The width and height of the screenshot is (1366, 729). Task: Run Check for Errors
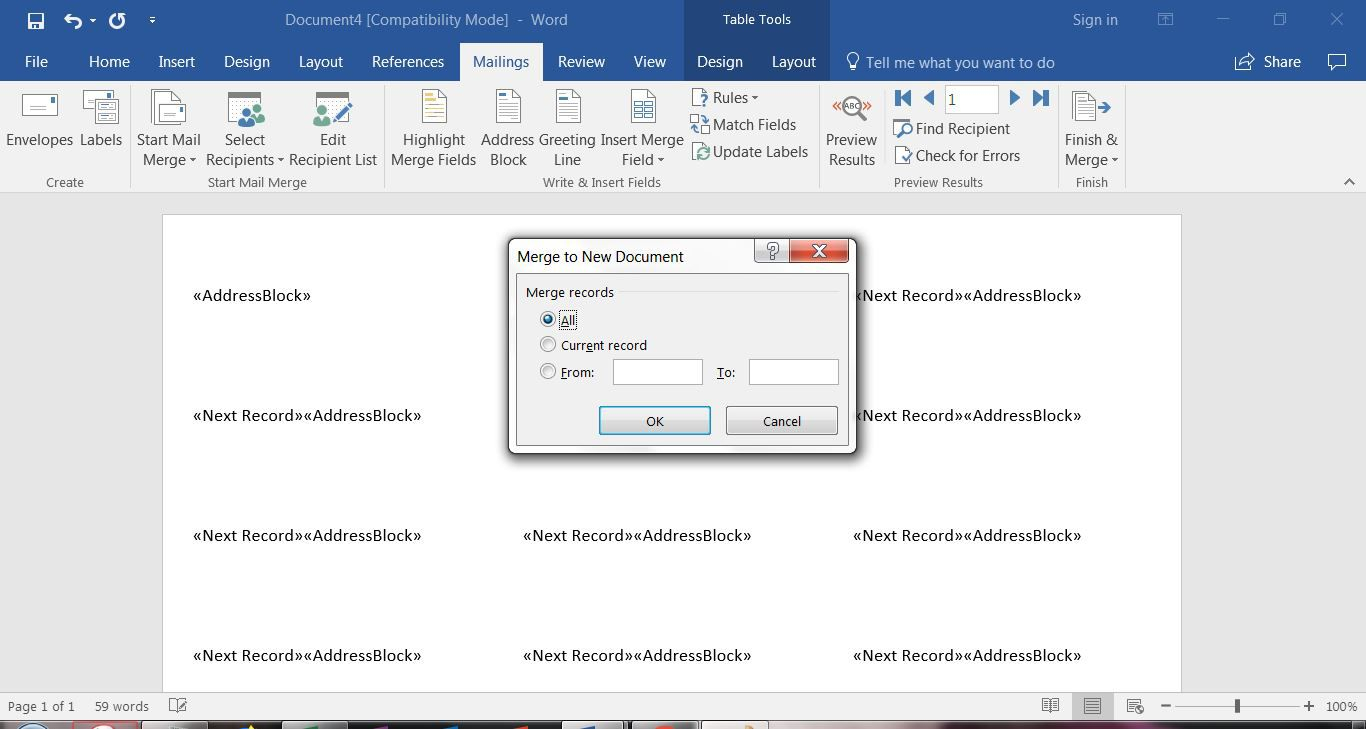tap(958, 156)
